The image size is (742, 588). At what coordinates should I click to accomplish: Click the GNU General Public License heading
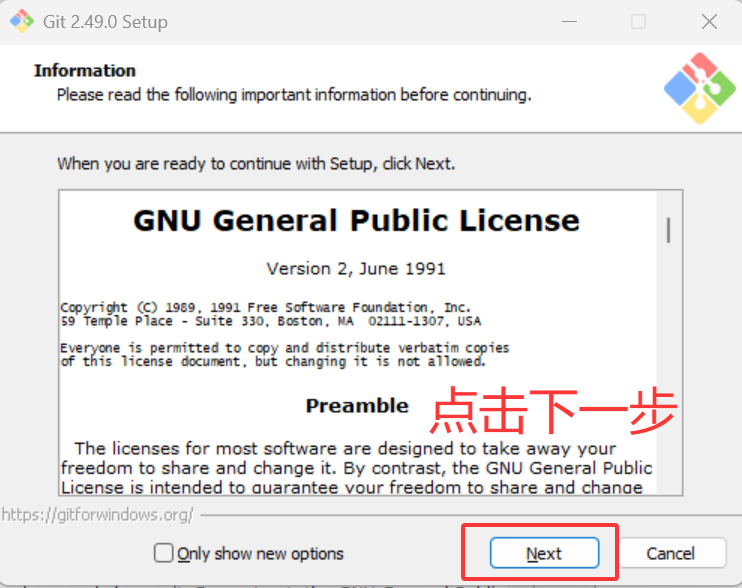[x=356, y=220]
